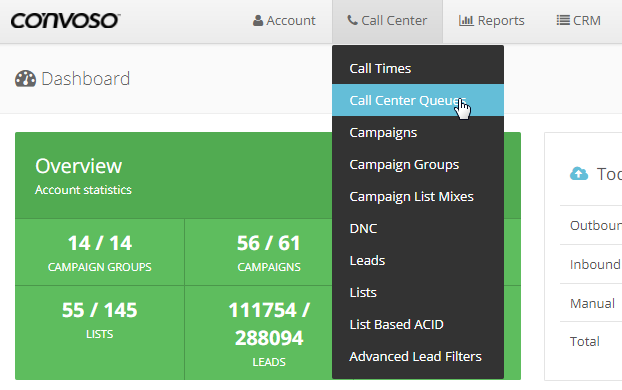622x390 pixels.
Task: Open the CRM menu
Action: point(578,21)
